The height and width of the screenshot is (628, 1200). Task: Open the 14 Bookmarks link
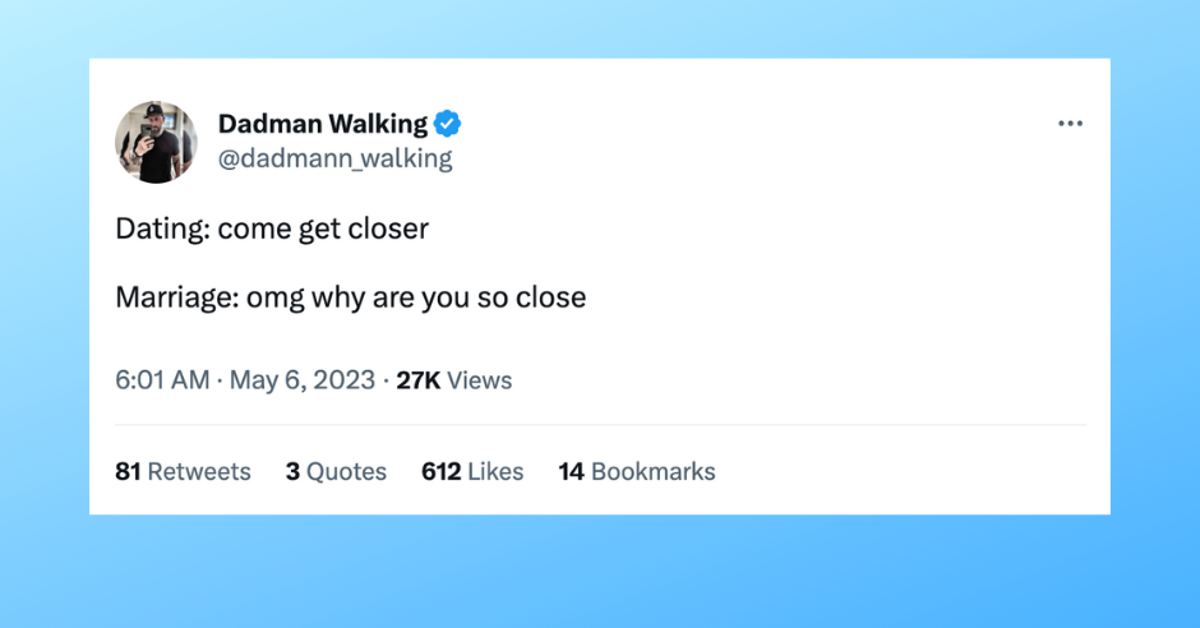coord(637,471)
